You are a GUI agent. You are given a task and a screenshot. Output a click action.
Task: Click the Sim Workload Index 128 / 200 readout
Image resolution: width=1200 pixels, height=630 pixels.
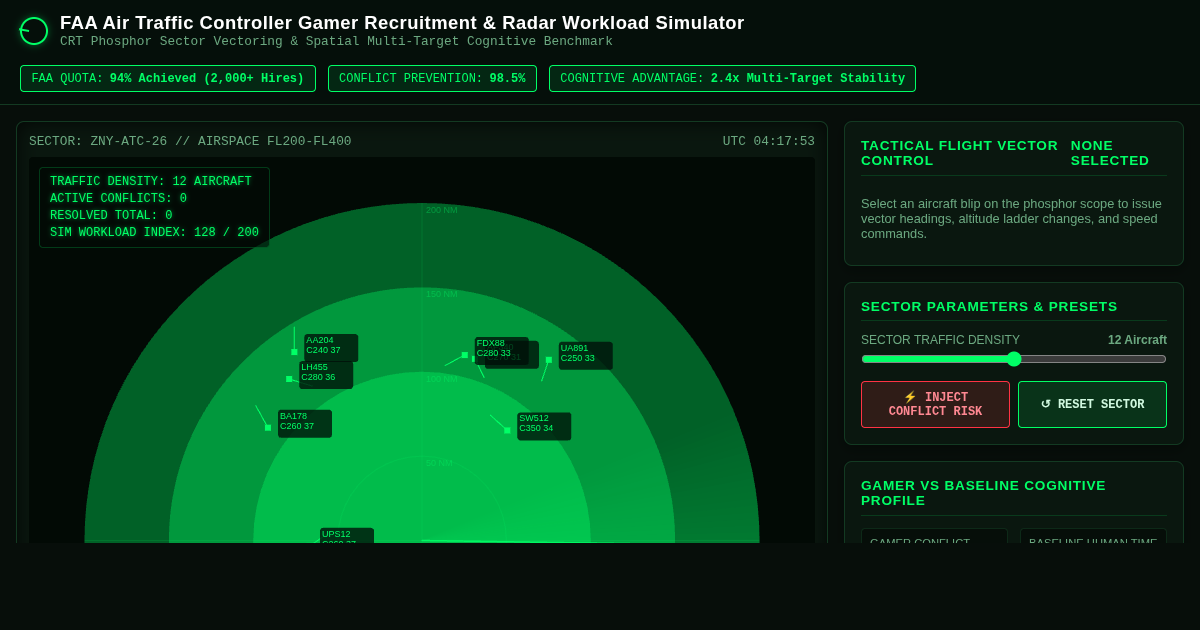pyautogui.click(x=154, y=233)
